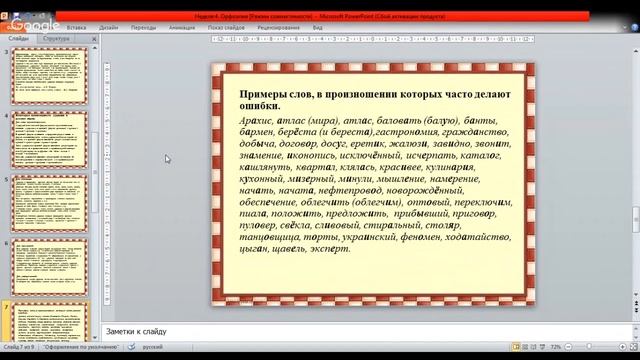
Task: Select slide 4 thumbnail
Action: coord(49,140)
